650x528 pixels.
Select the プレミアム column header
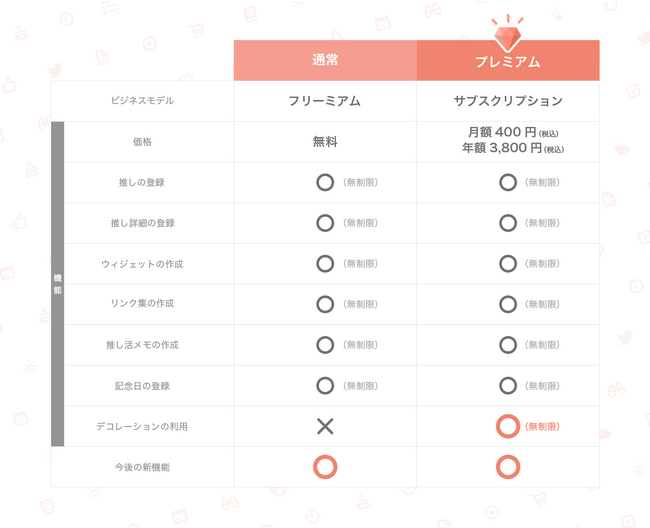coord(508,62)
